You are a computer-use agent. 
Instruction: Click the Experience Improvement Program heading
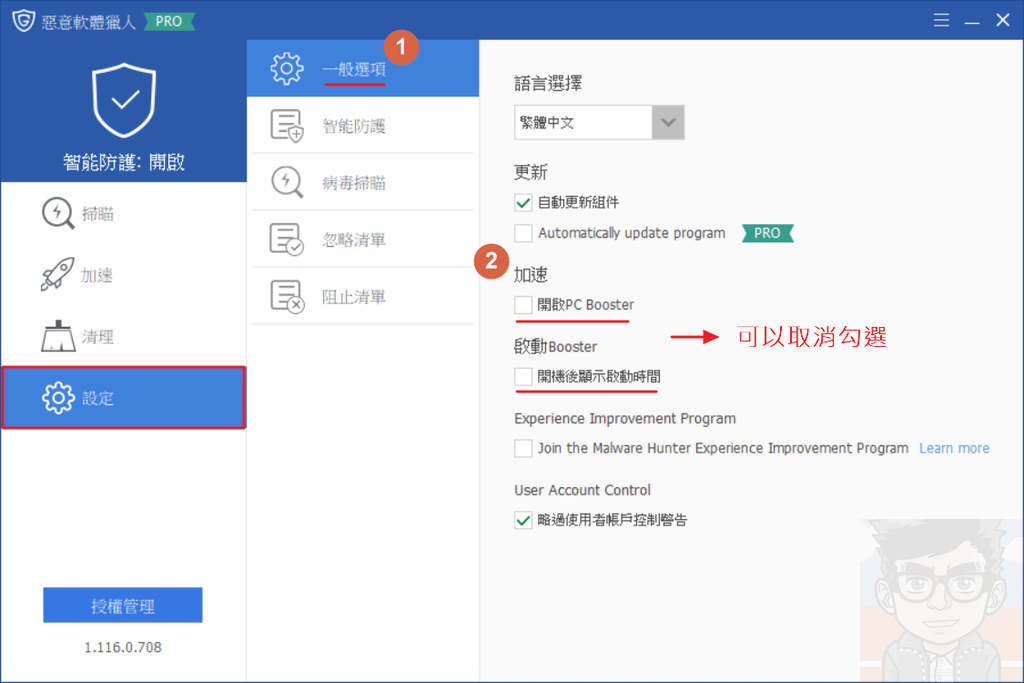625,419
